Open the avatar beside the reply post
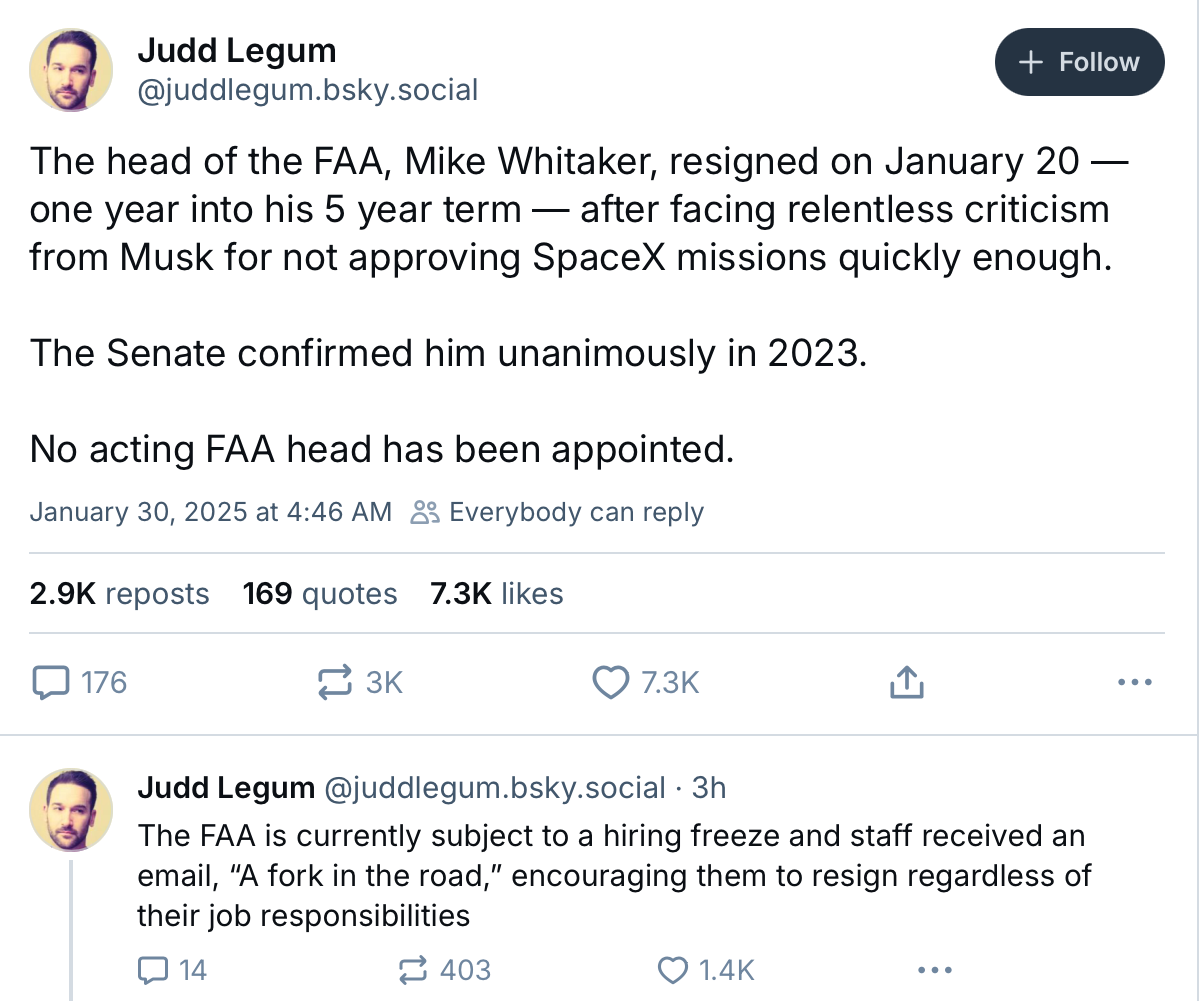This screenshot has height=1001, width=1201. click(71, 809)
